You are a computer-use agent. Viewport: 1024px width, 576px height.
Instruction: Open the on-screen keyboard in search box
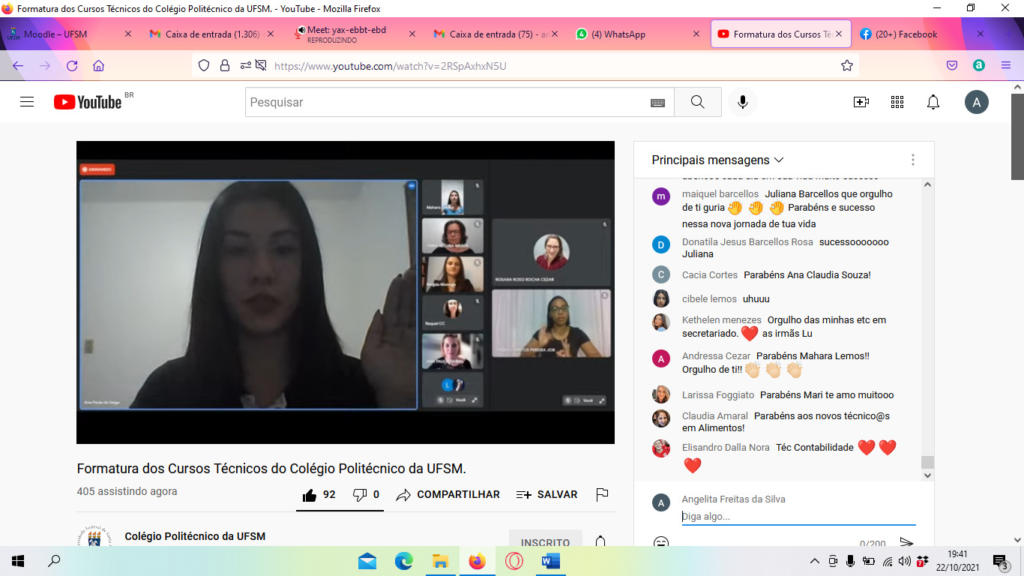[x=657, y=103]
